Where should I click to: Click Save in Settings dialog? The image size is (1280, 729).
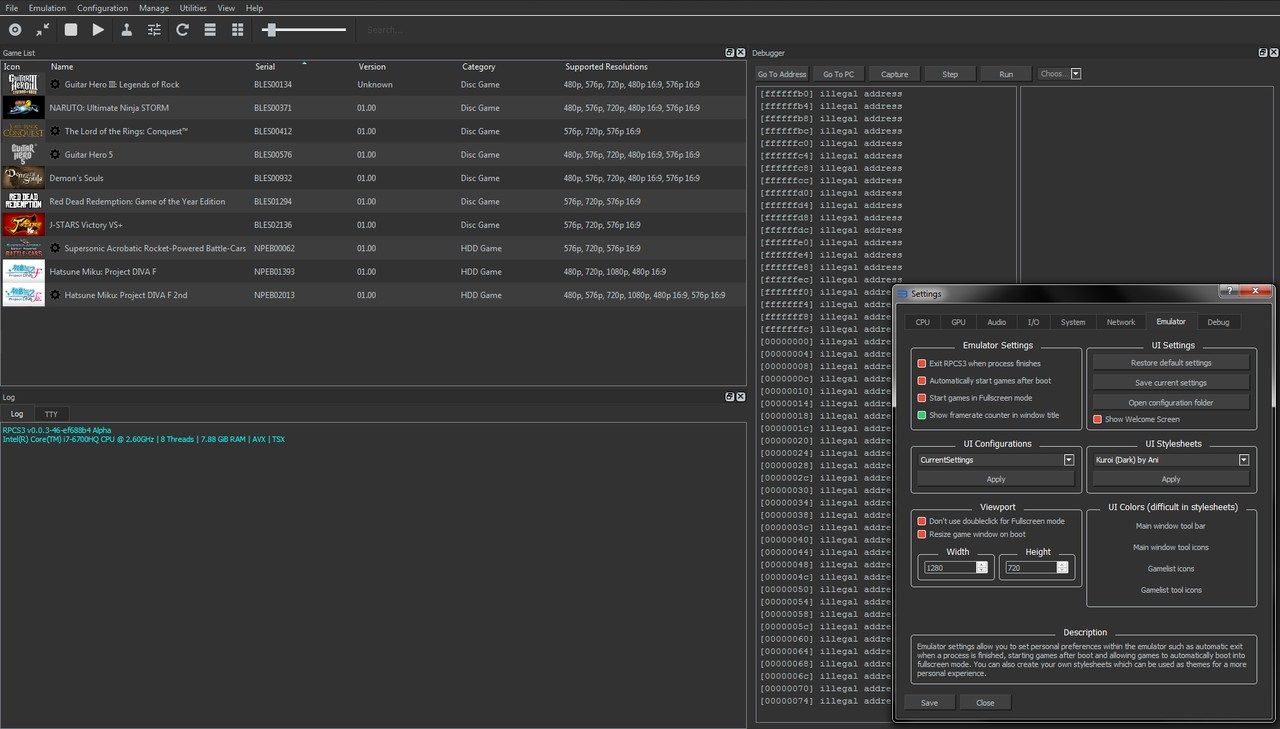929,702
